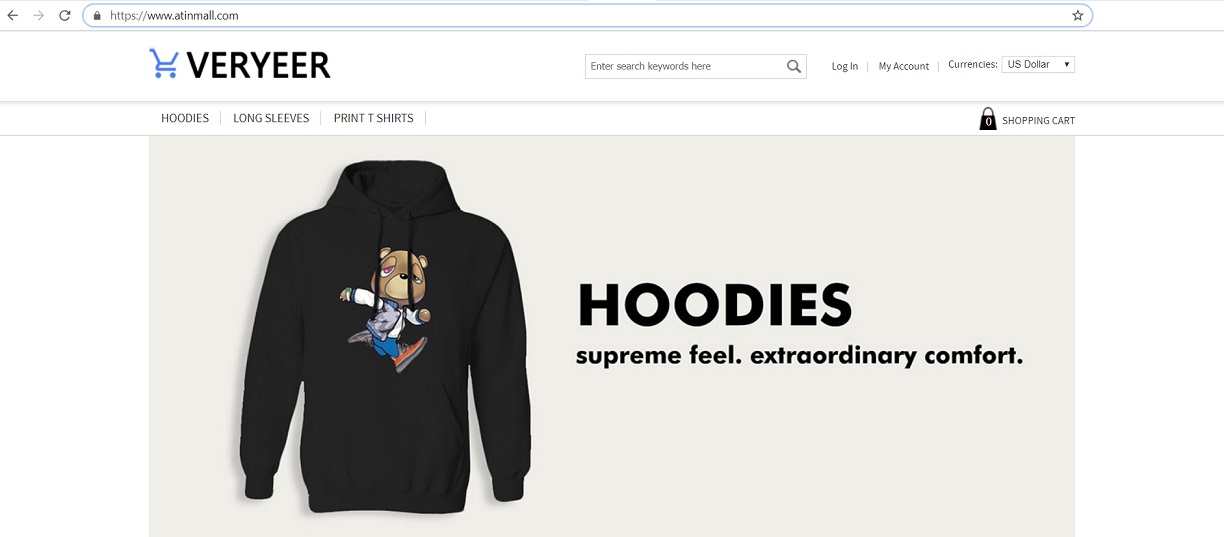Click the blue cart logo icon
This screenshot has height=537, width=1224.
(164, 63)
